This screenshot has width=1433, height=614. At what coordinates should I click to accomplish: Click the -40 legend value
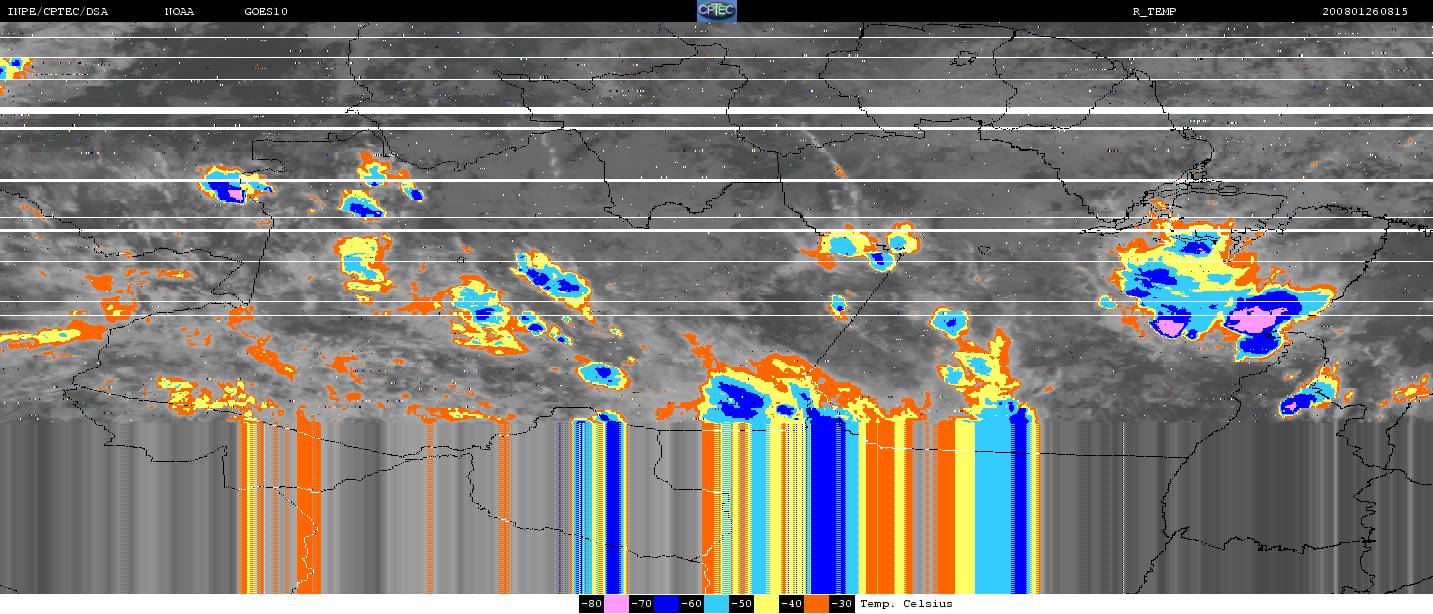coord(791,604)
